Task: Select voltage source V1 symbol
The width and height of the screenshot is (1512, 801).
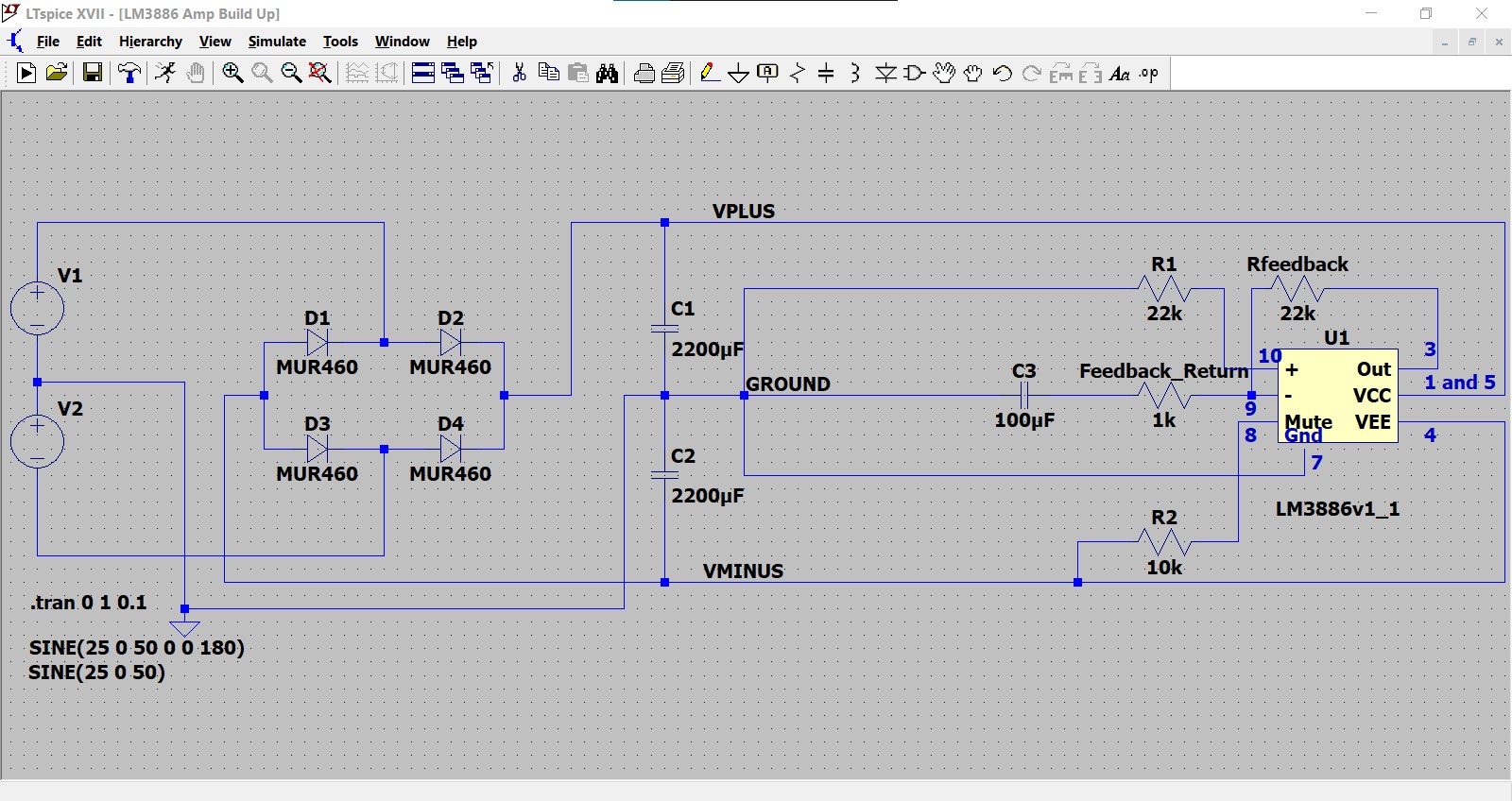Action: pyautogui.click(x=37, y=309)
